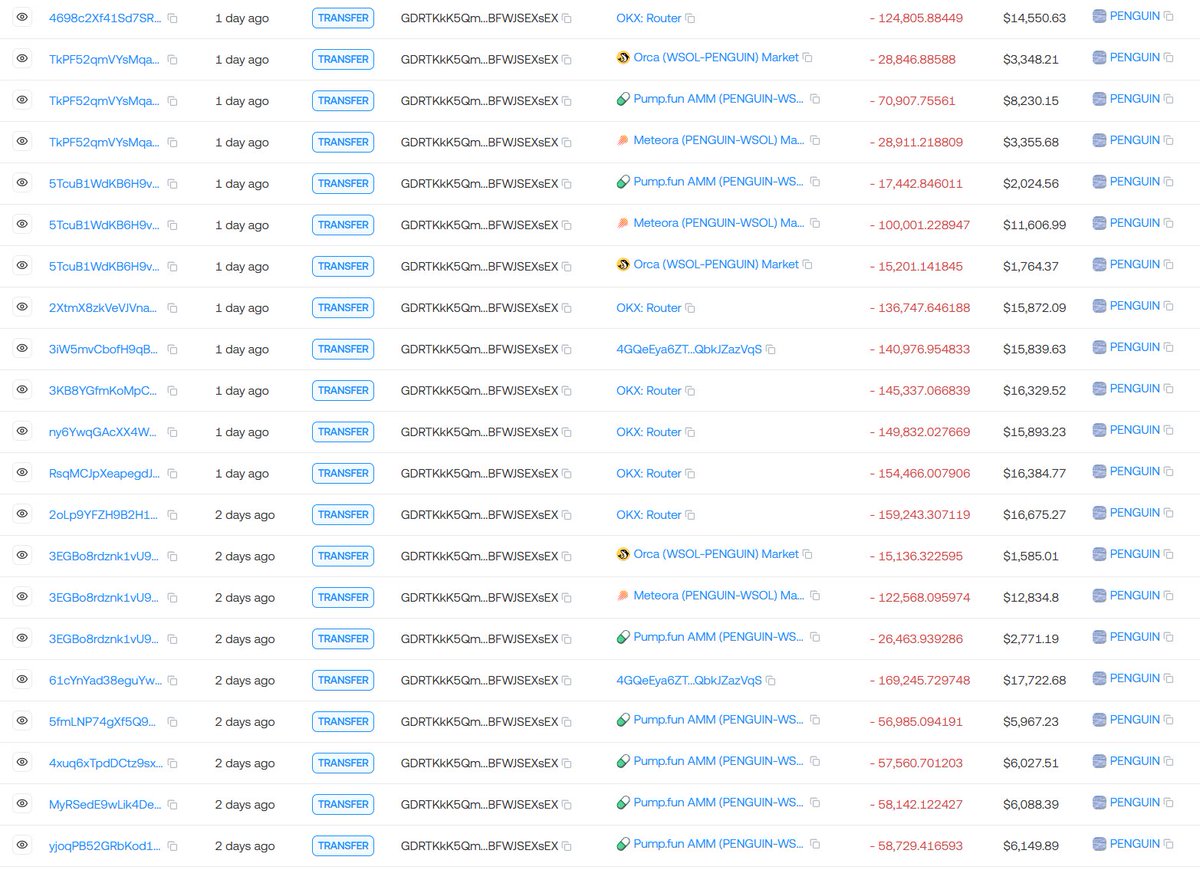This screenshot has width=1200, height=870.
Task: Toggle eye icon for transaction RsqMCJpXeapegdJ
Action: 21,473
